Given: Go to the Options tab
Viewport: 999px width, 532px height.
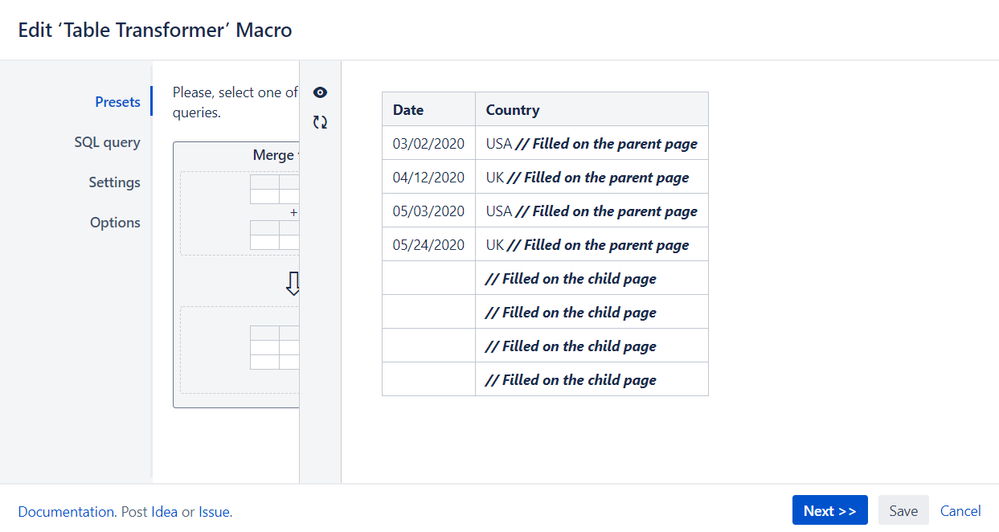Looking at the screenshot, I should coord(115,222).
